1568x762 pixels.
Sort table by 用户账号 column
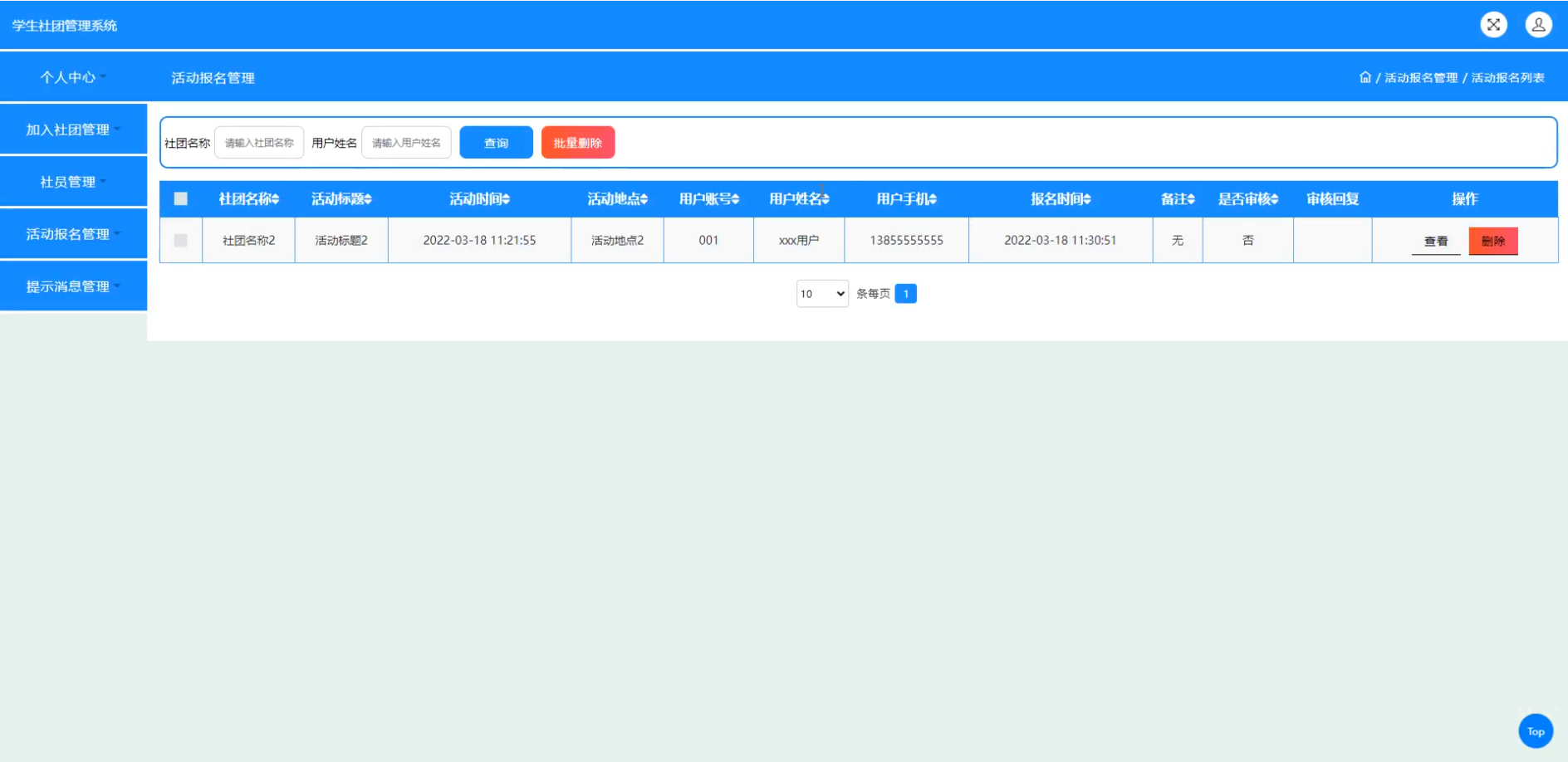click(x=708, y=199)
